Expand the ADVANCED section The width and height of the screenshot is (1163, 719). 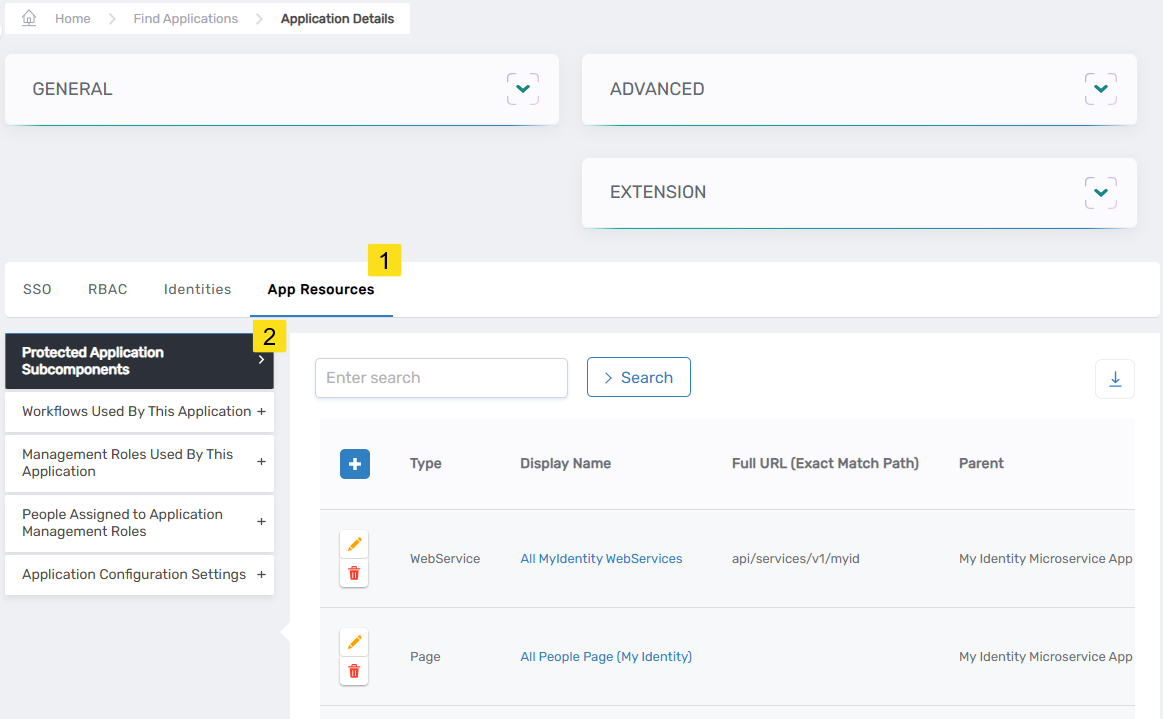pos(1100,88)
